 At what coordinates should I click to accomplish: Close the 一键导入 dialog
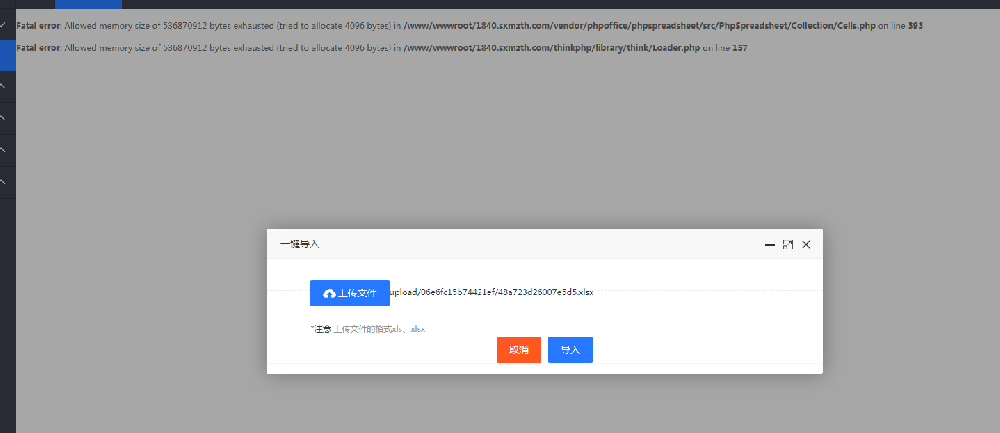tap(806, 244)
